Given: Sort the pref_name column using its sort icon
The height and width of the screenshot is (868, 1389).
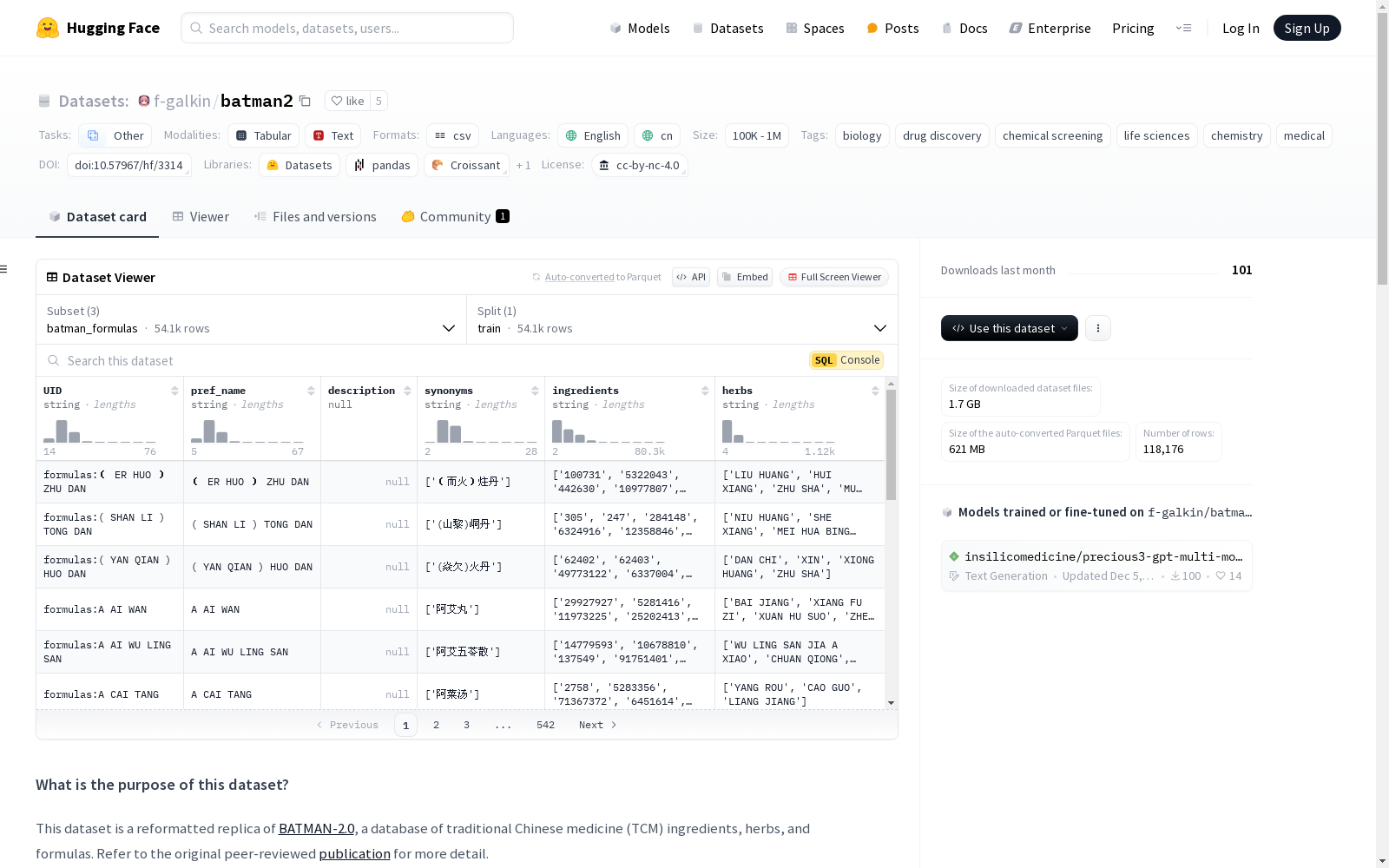Looking at the screenshot, I should 311,391.
